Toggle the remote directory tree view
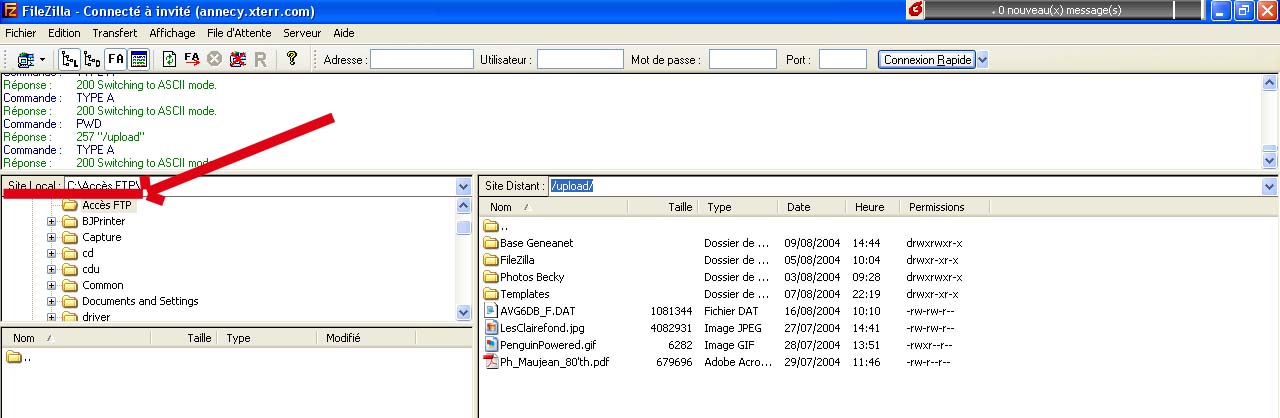The image size is (1280, 418). (92, 60)
